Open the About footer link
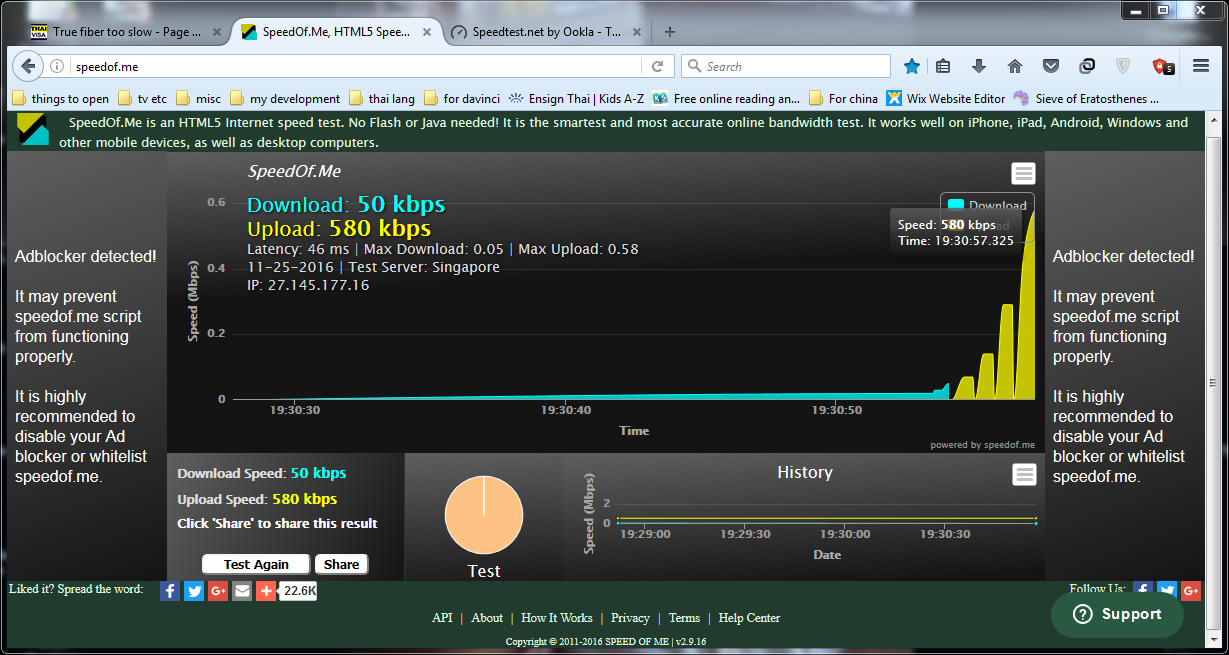This screenshot has height=655, width=1229. pyautogui.click(x=487, y=618)
